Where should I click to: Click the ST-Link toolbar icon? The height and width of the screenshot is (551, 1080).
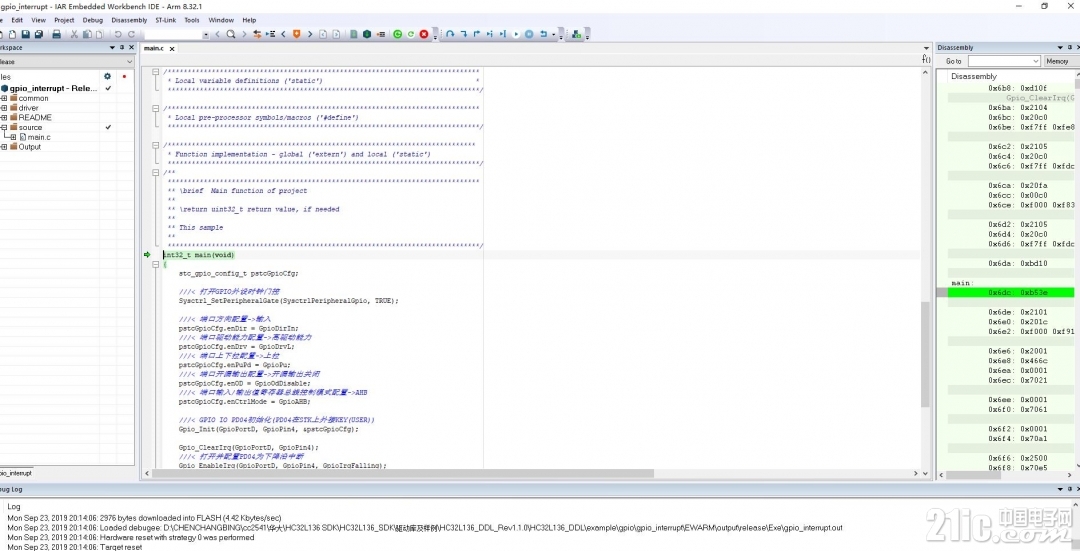coord(577,34)
